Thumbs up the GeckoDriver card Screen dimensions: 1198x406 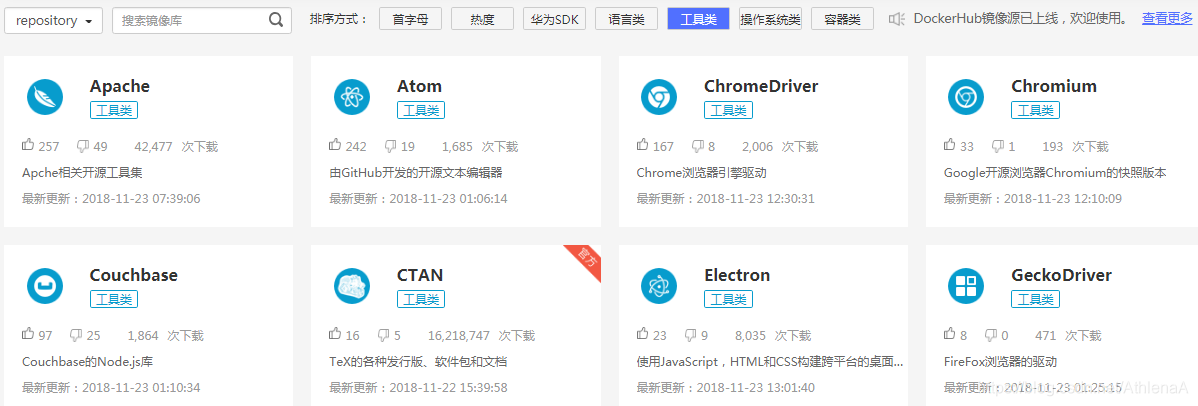950,333
